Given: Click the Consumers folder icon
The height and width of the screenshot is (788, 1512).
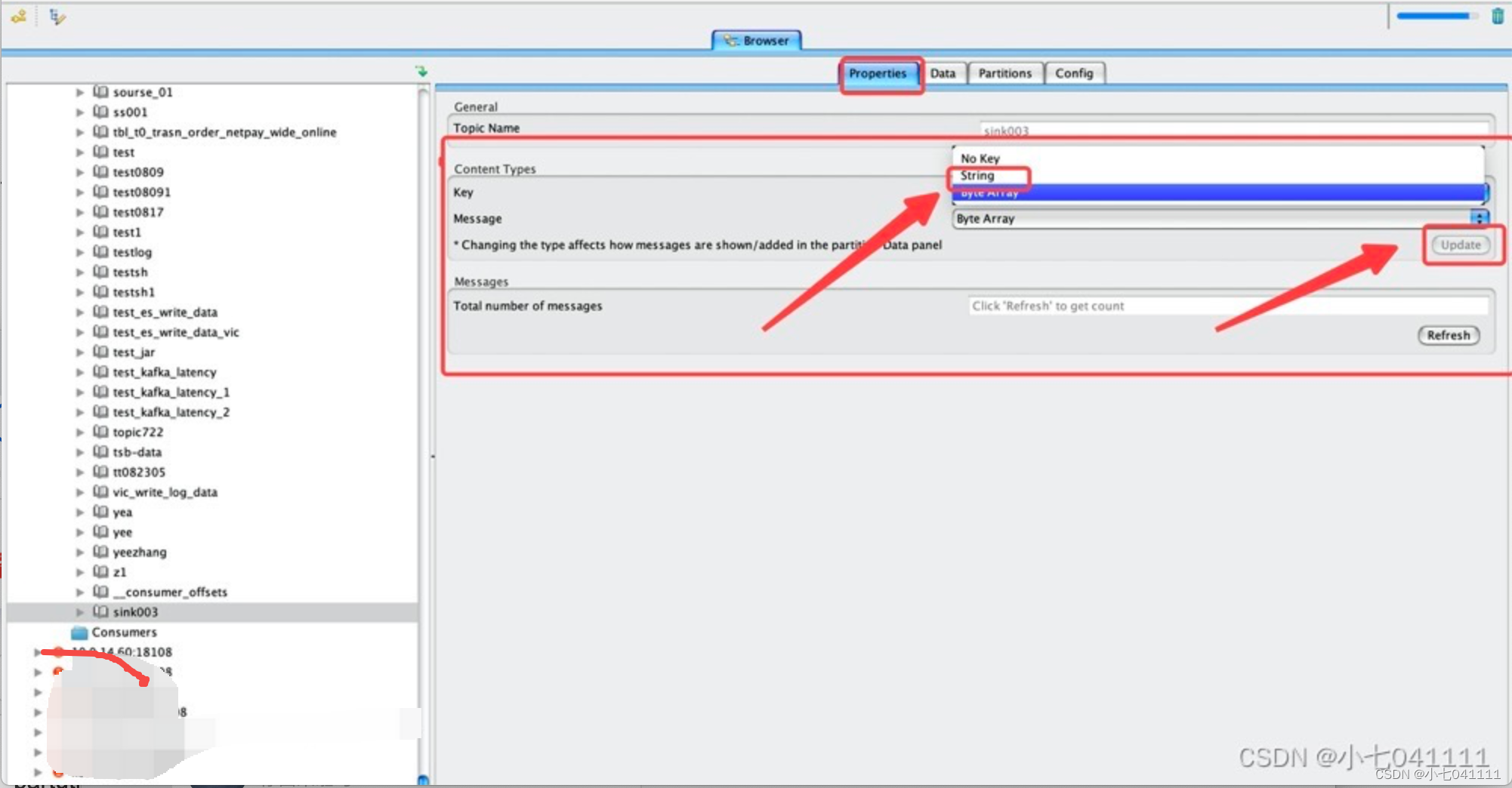Looking at the screenshot, I should click(x=79, y=633).
